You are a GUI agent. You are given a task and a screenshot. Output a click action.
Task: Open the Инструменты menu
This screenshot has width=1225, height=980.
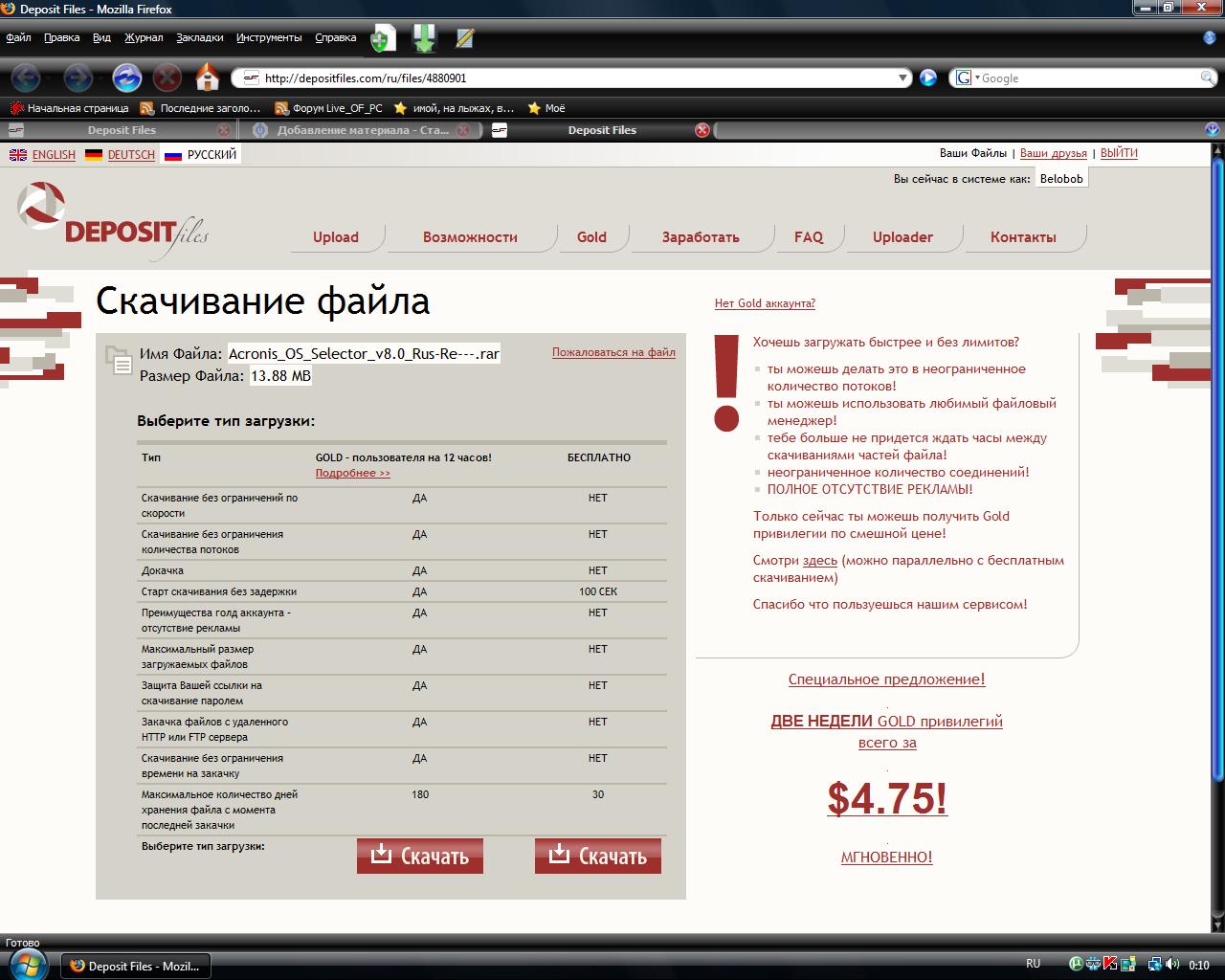[x=269, y=38]
